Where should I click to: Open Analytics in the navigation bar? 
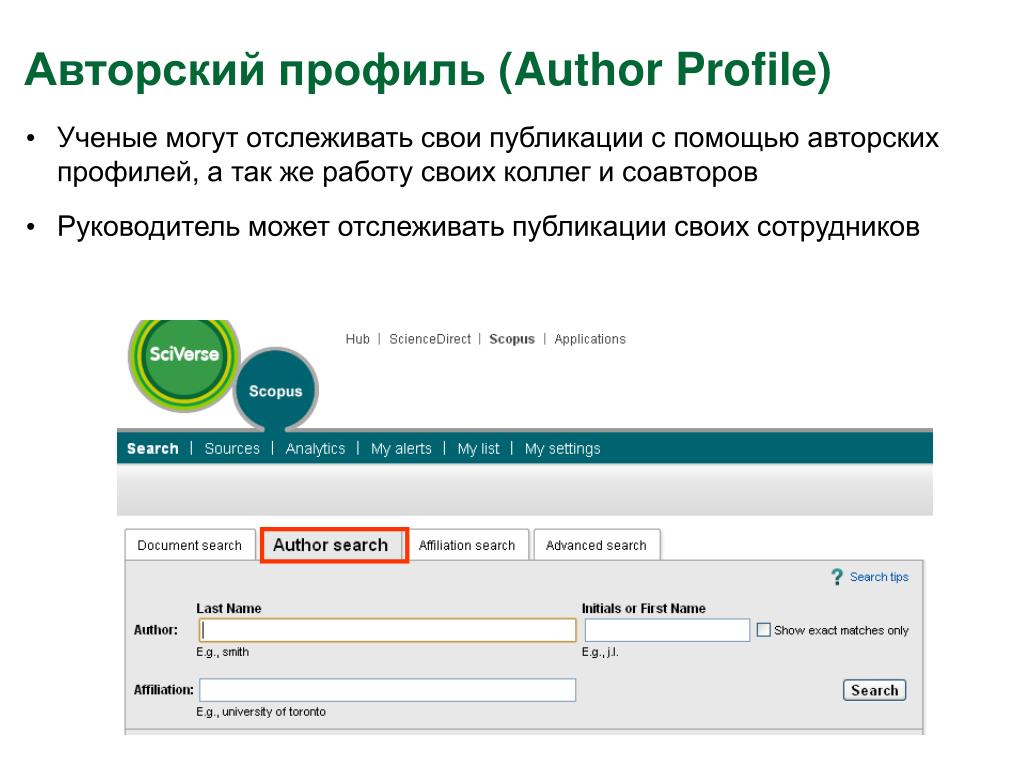tap(315, 449)
